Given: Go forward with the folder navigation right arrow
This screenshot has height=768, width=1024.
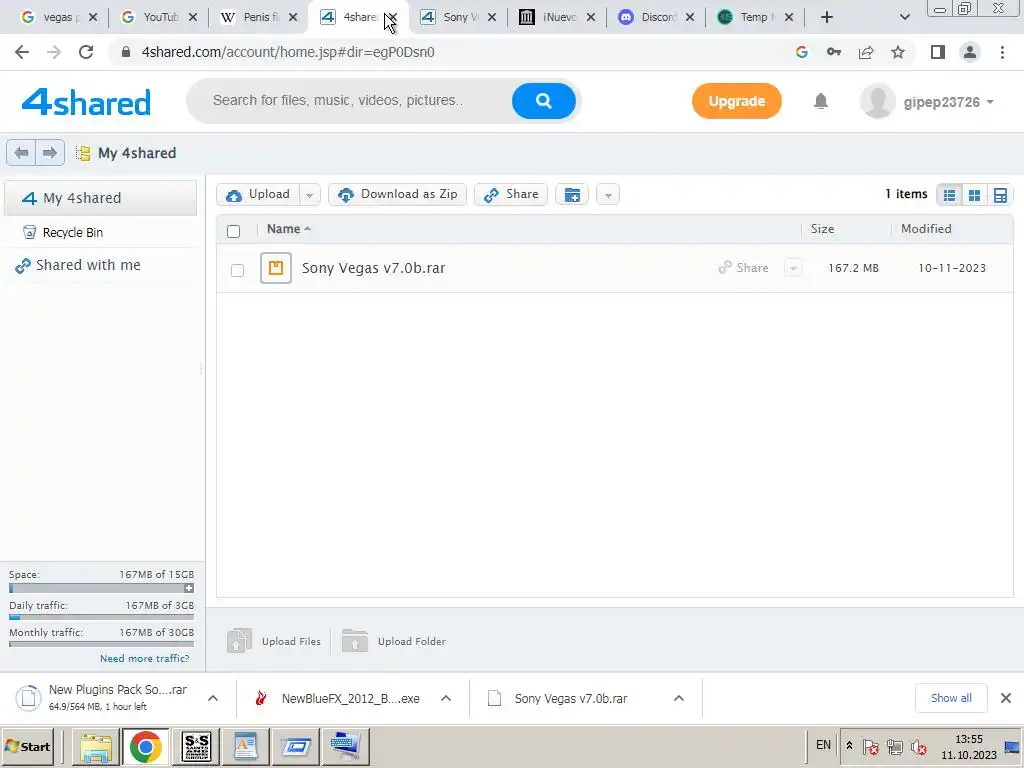Looking at the screenshot, I should tap(50, 153).
